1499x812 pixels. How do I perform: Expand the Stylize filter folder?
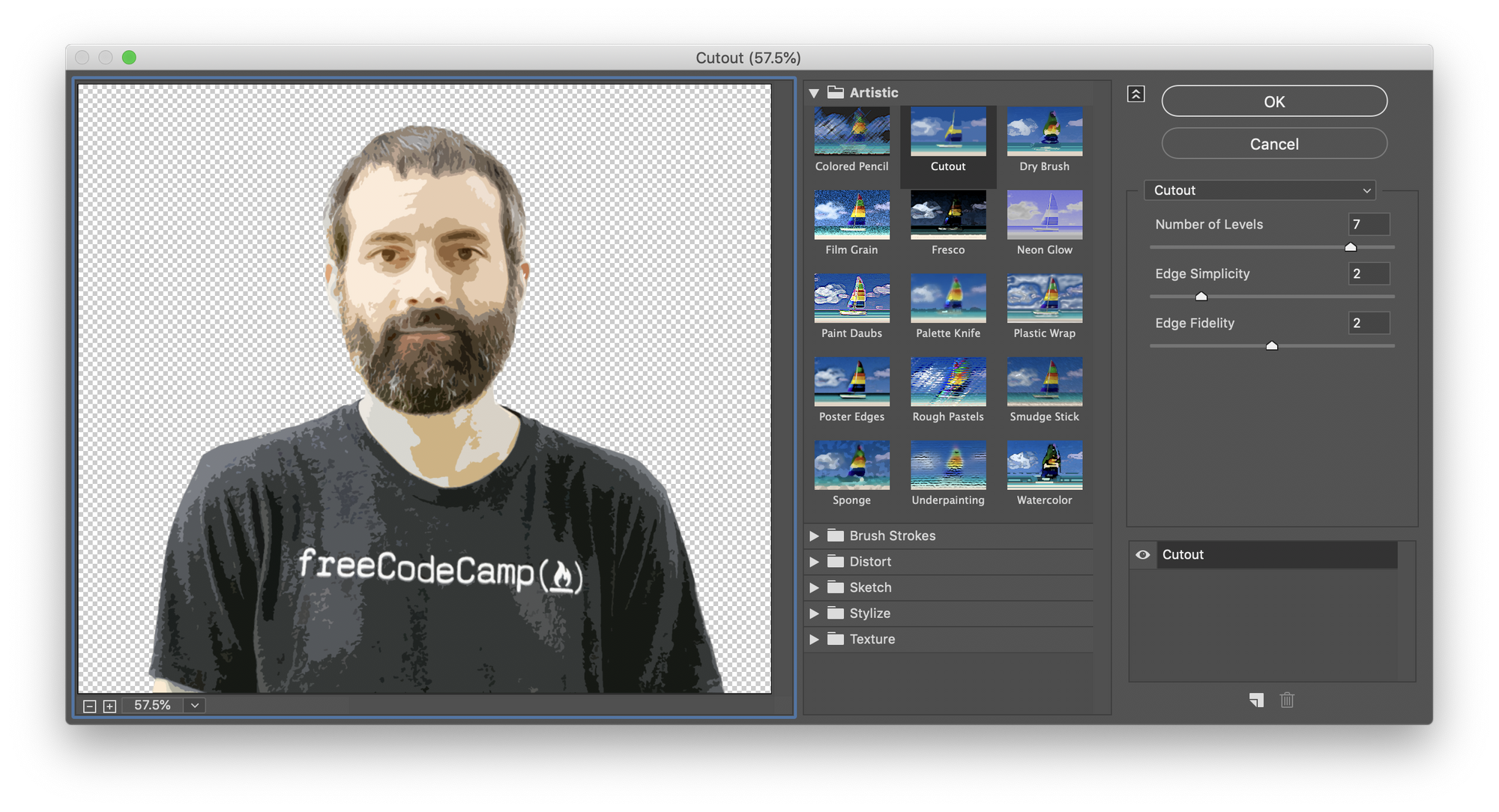pyautogui.click(x=814, y=613)
